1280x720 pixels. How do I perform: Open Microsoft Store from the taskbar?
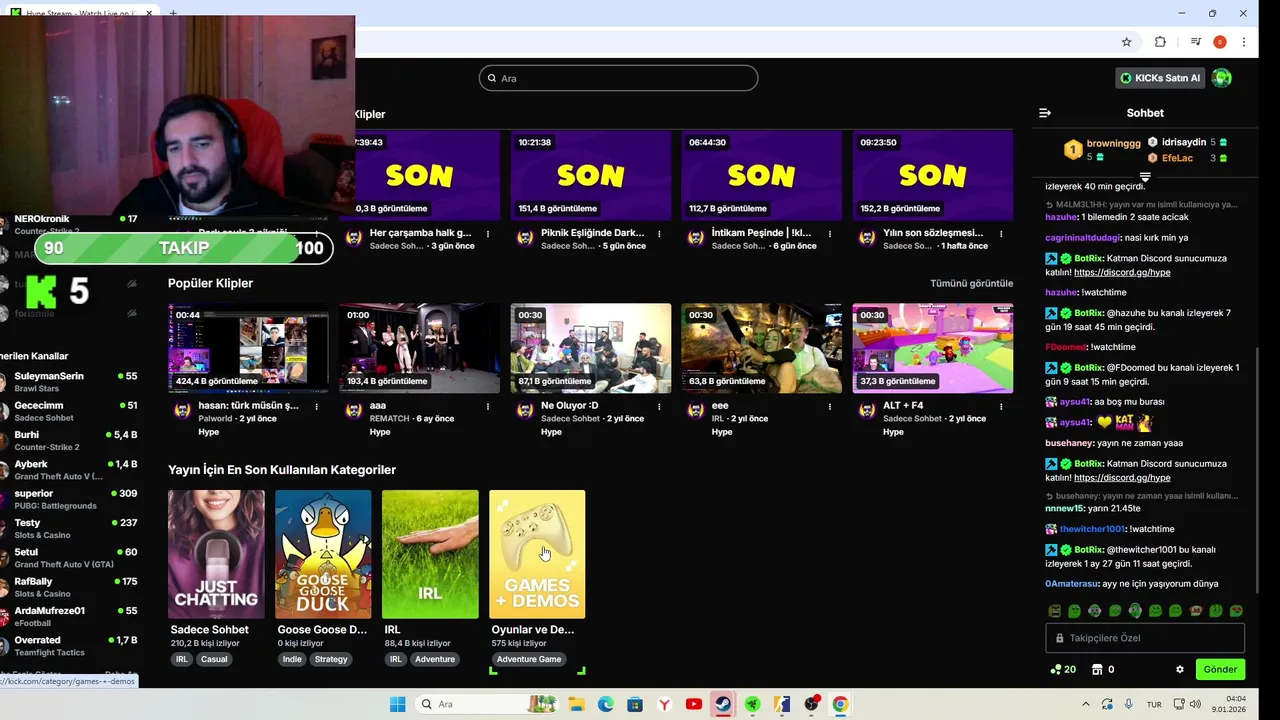click(635, 704)
